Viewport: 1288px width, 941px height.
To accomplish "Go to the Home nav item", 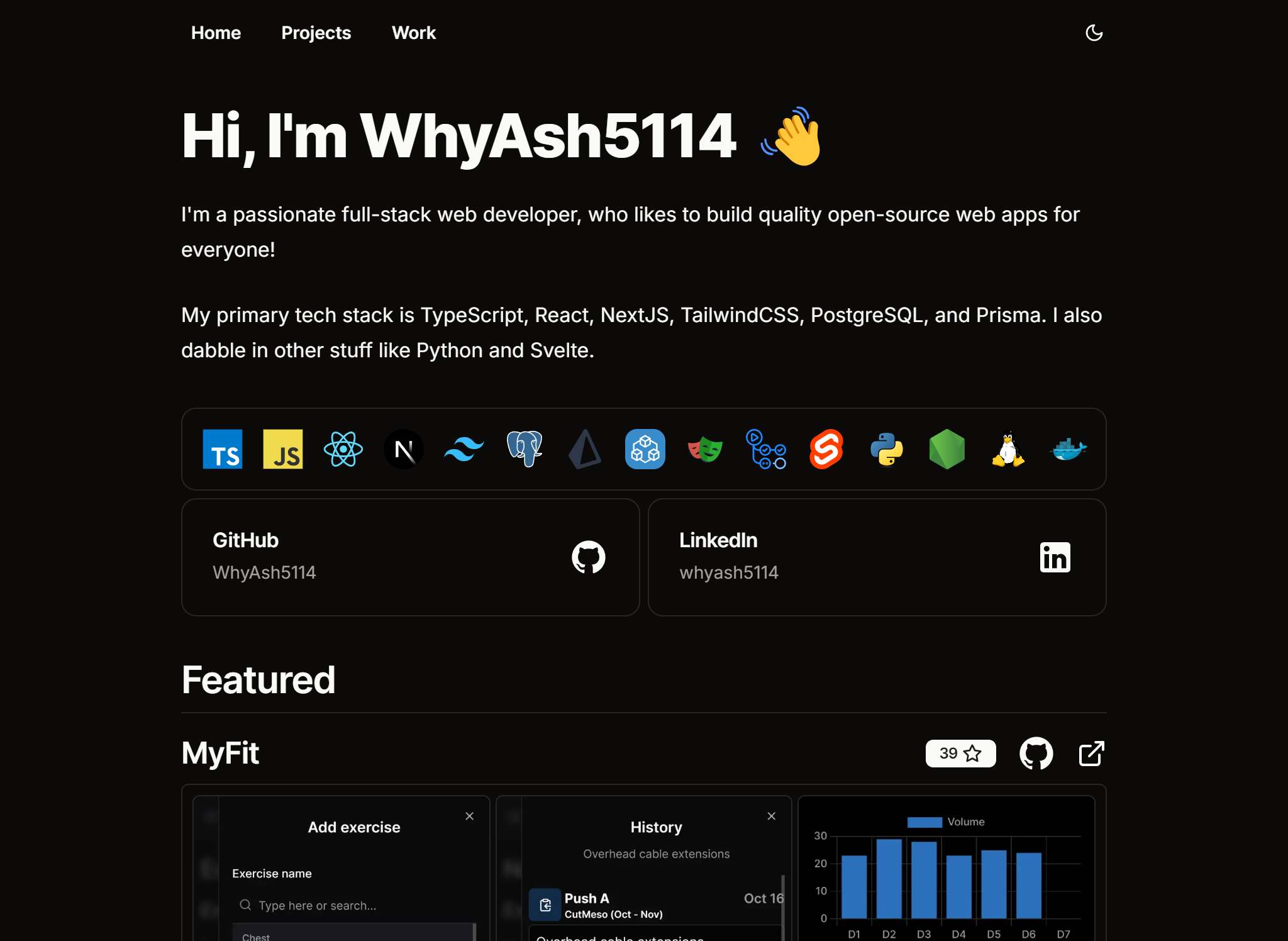I will [x=216, y=33].
